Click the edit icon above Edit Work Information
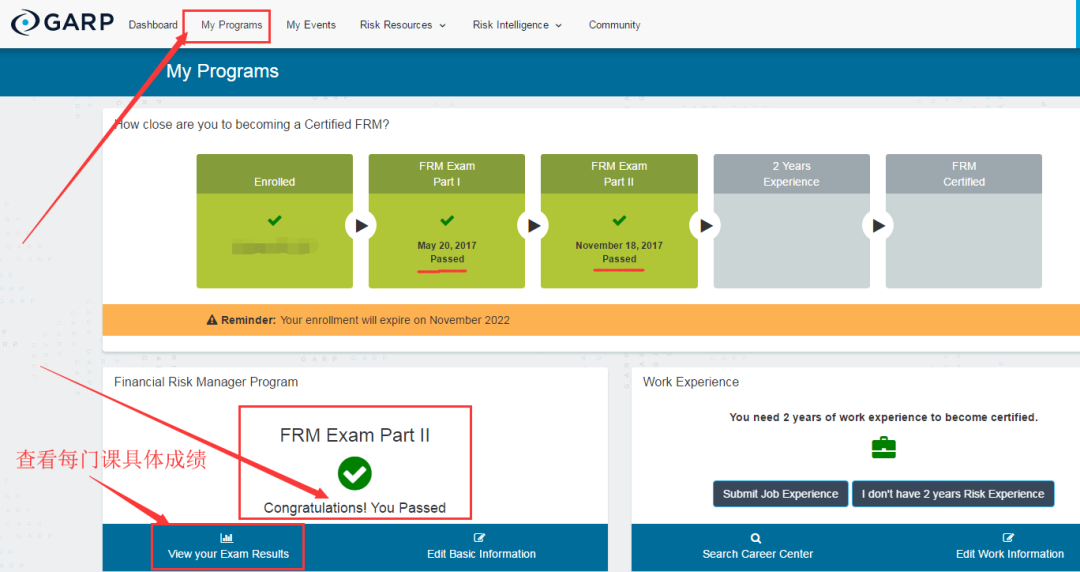The height and width of the screenshot is (572, 1080). 1008,538
